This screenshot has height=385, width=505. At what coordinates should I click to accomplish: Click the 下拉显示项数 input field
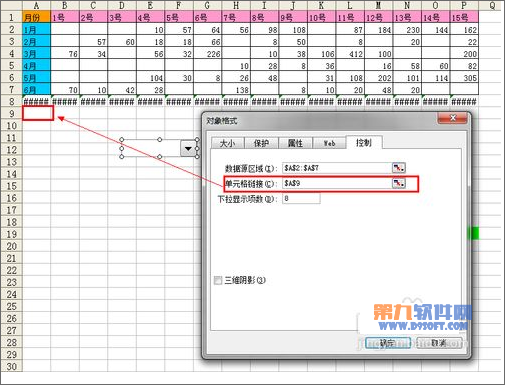(x=301, y=199)
